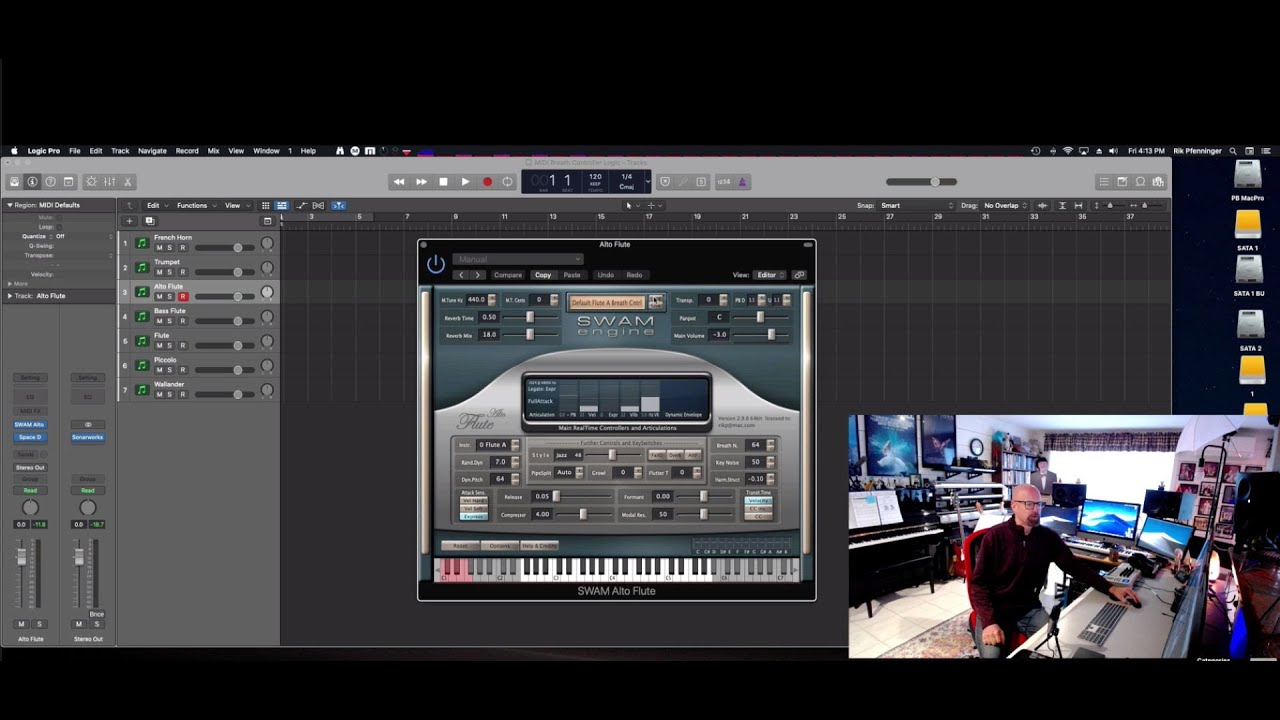Select Velocity transition time option
The image size is (1280, 720).
click(759, 500)
